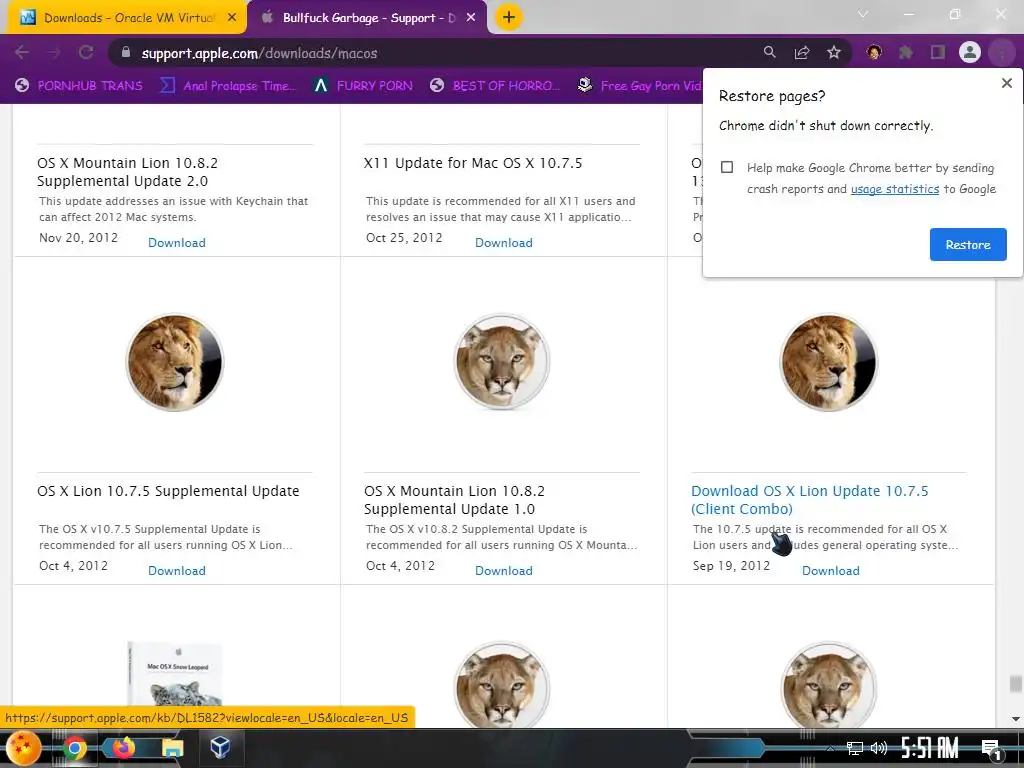This screenshot has height=768, width=1024.
Task: Open a new tab with plus button
Action: [x=509, y=17]
